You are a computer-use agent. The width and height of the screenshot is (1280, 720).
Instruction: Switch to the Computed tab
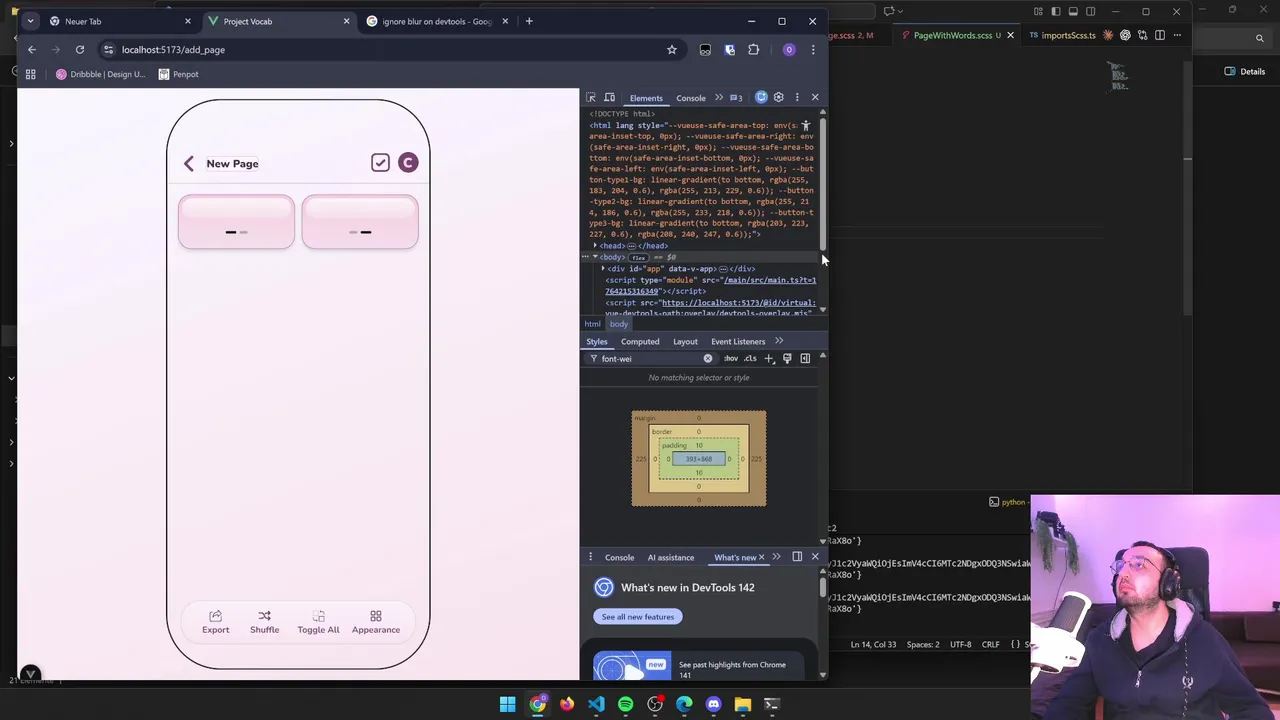[640, 341]
